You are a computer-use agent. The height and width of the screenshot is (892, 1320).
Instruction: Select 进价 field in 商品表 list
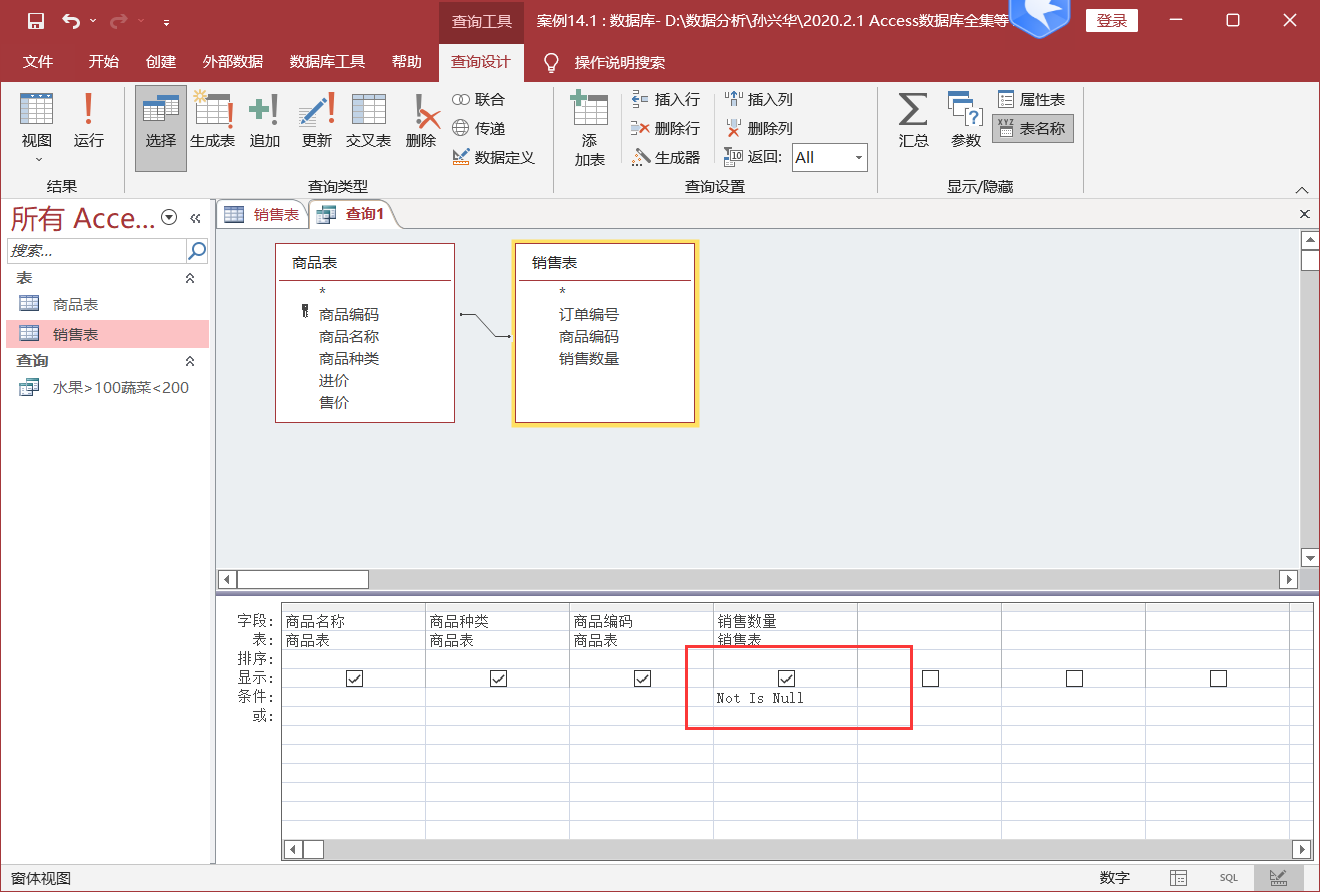click(x=334, y=381)
